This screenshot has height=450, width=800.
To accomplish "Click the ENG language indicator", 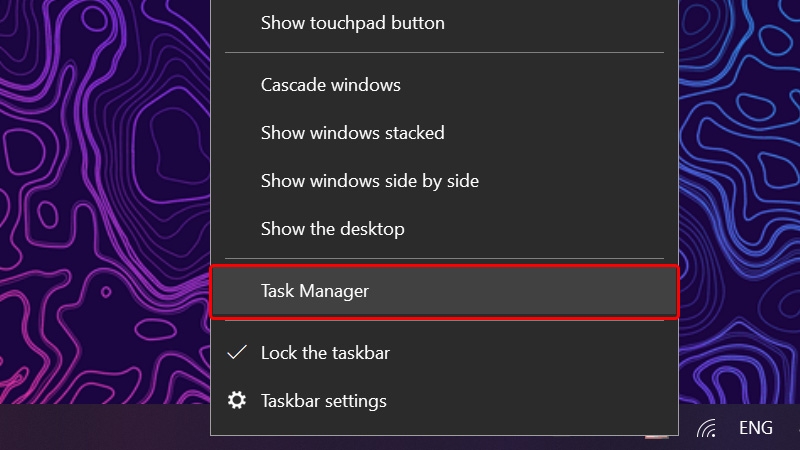I will coord(756,428).
